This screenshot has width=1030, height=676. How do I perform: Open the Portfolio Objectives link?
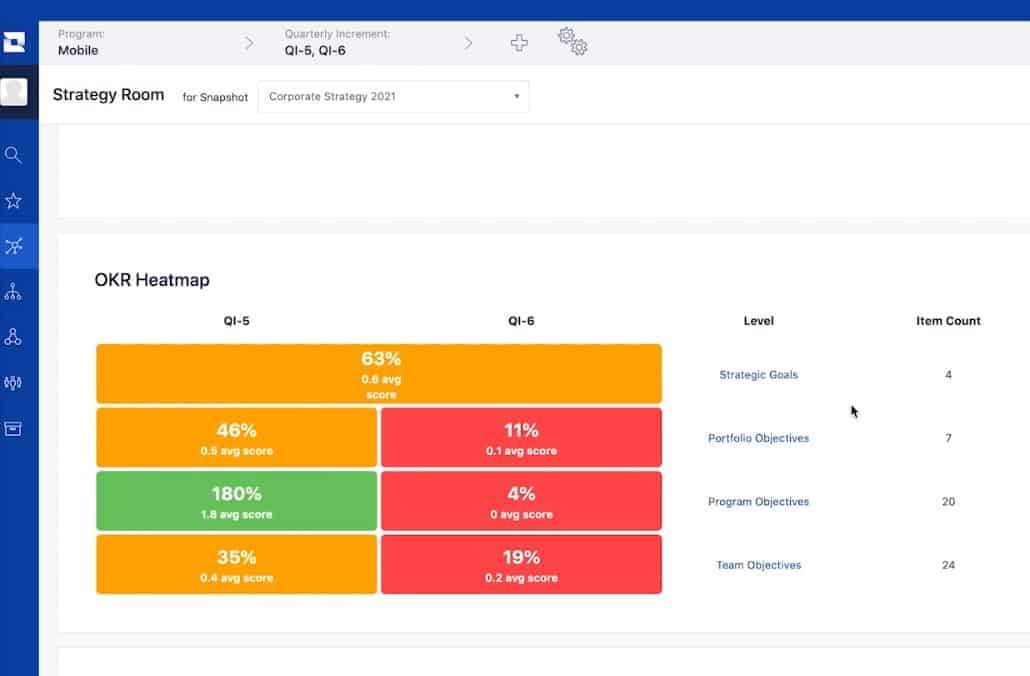[758, 438]
